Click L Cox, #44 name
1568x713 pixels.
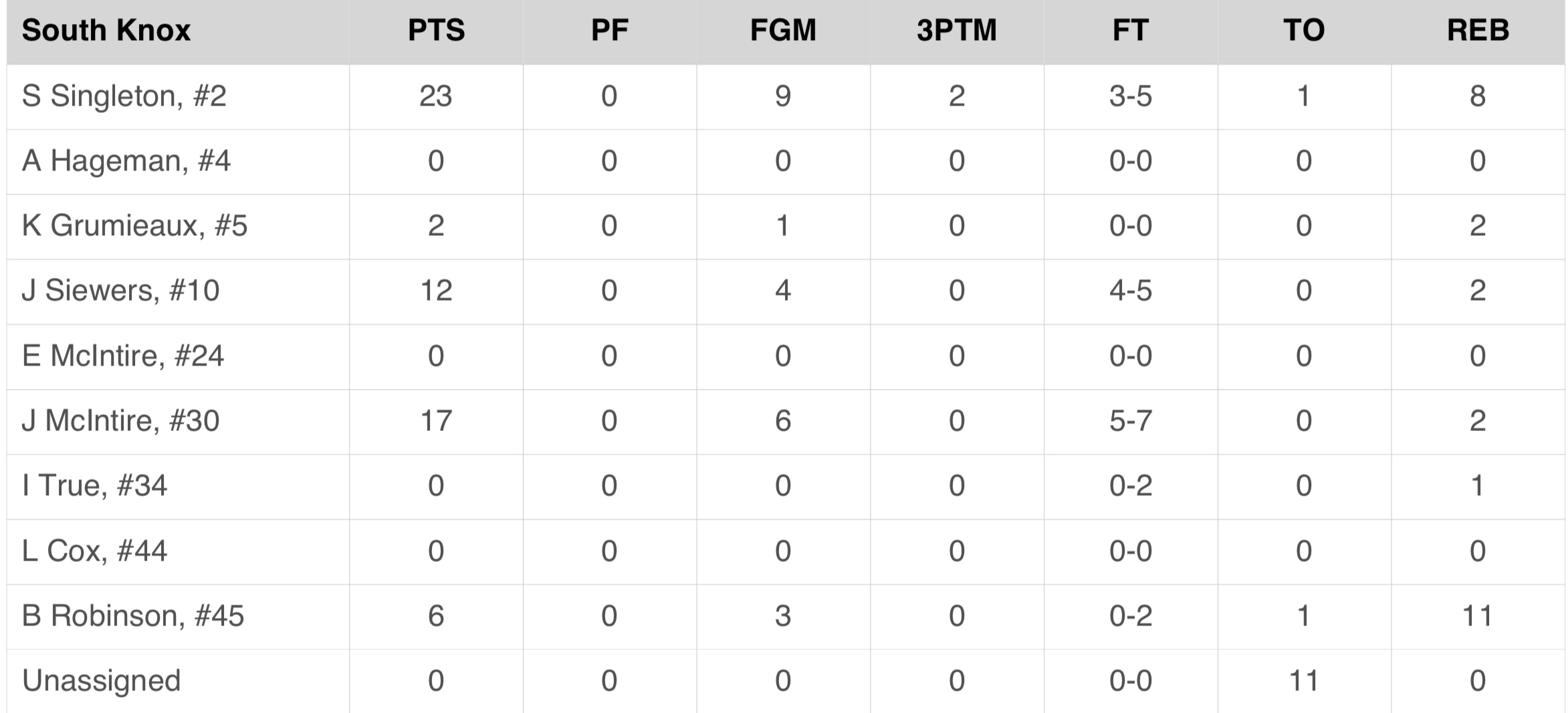pyautogui.click(x=95, y=551)
